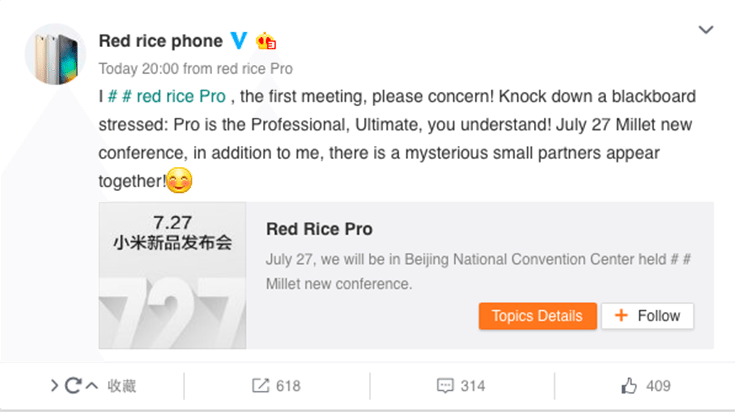Screen dimensions: 735x412
Task: Click the crown membership badge icon
Action: [x=266, y=41]
